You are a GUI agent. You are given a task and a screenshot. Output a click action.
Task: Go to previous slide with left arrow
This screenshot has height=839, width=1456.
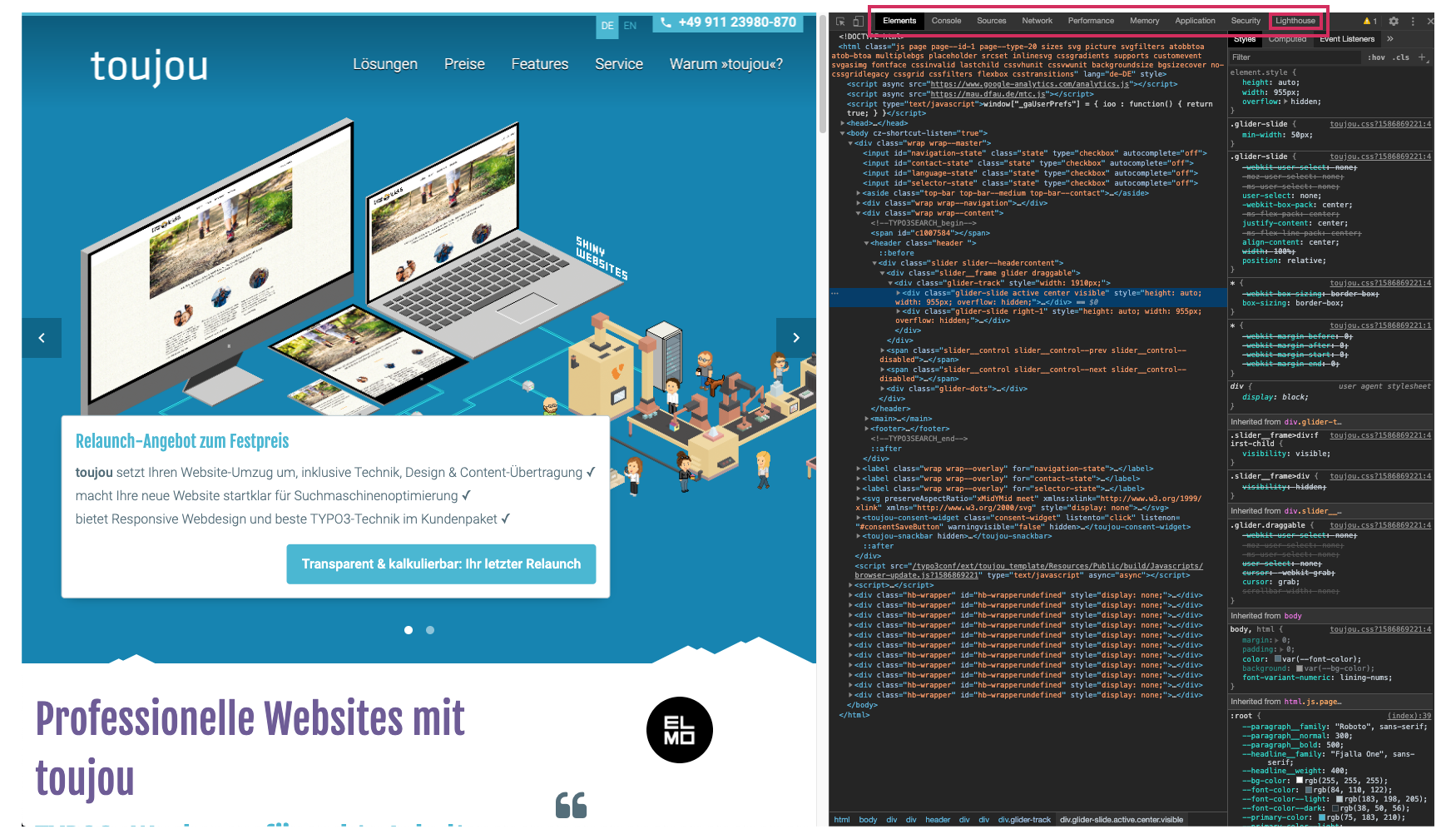pyautogui.click(x=42, y=338)
